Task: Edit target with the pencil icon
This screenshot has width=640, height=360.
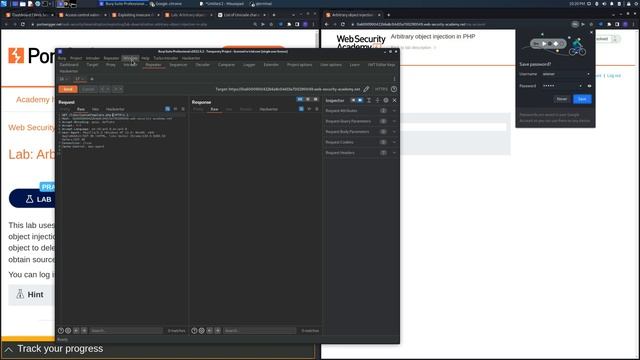Action: coord(366,89)
